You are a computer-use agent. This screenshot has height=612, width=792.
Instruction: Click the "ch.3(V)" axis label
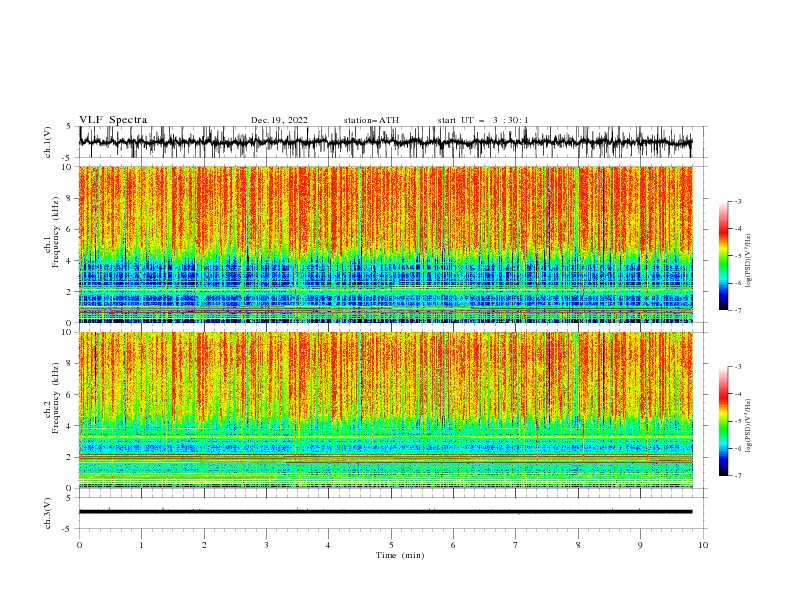coord(48,513)
